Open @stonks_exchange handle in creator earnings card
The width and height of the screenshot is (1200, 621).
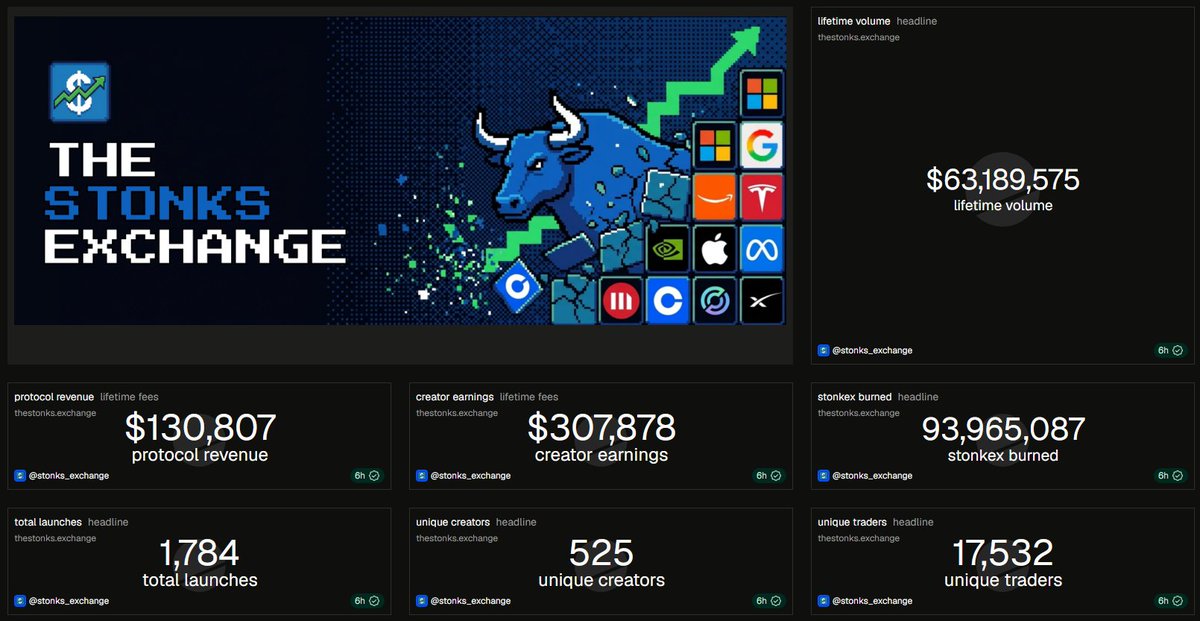(470, 476)
